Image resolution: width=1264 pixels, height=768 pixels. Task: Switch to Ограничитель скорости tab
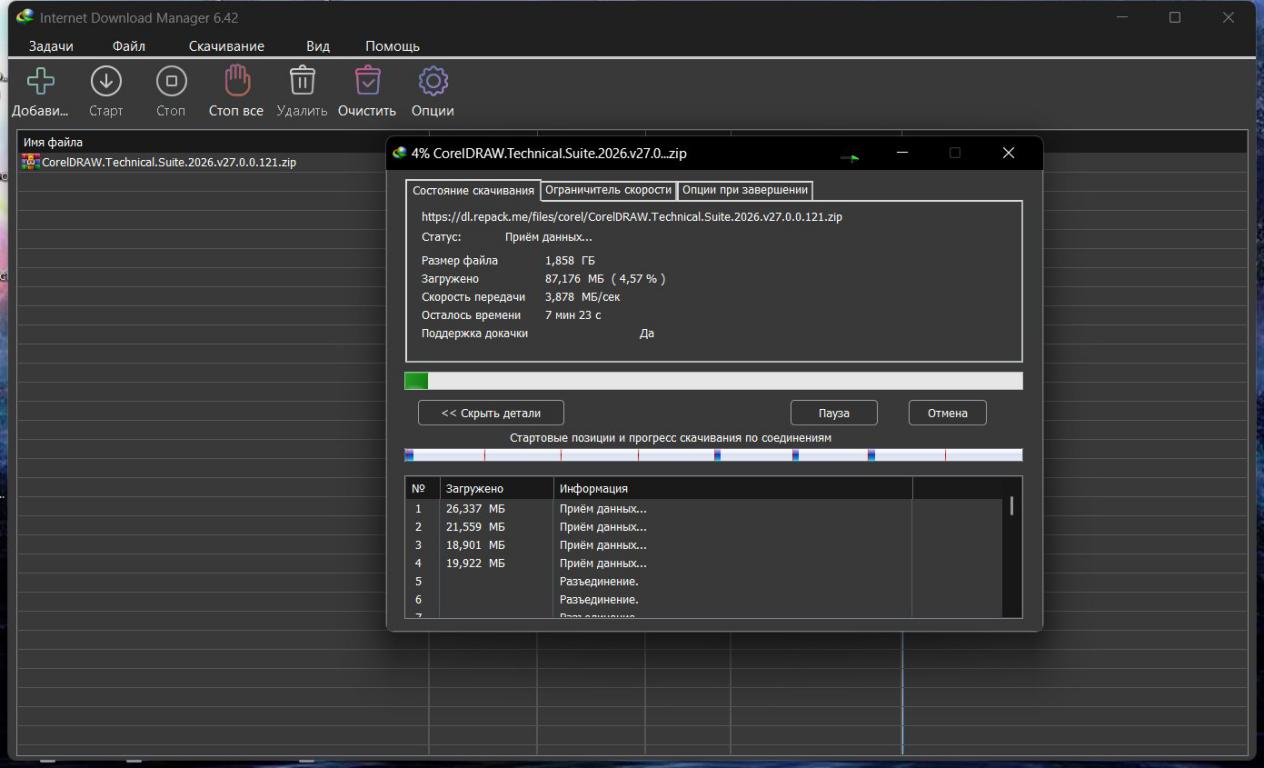608,190
